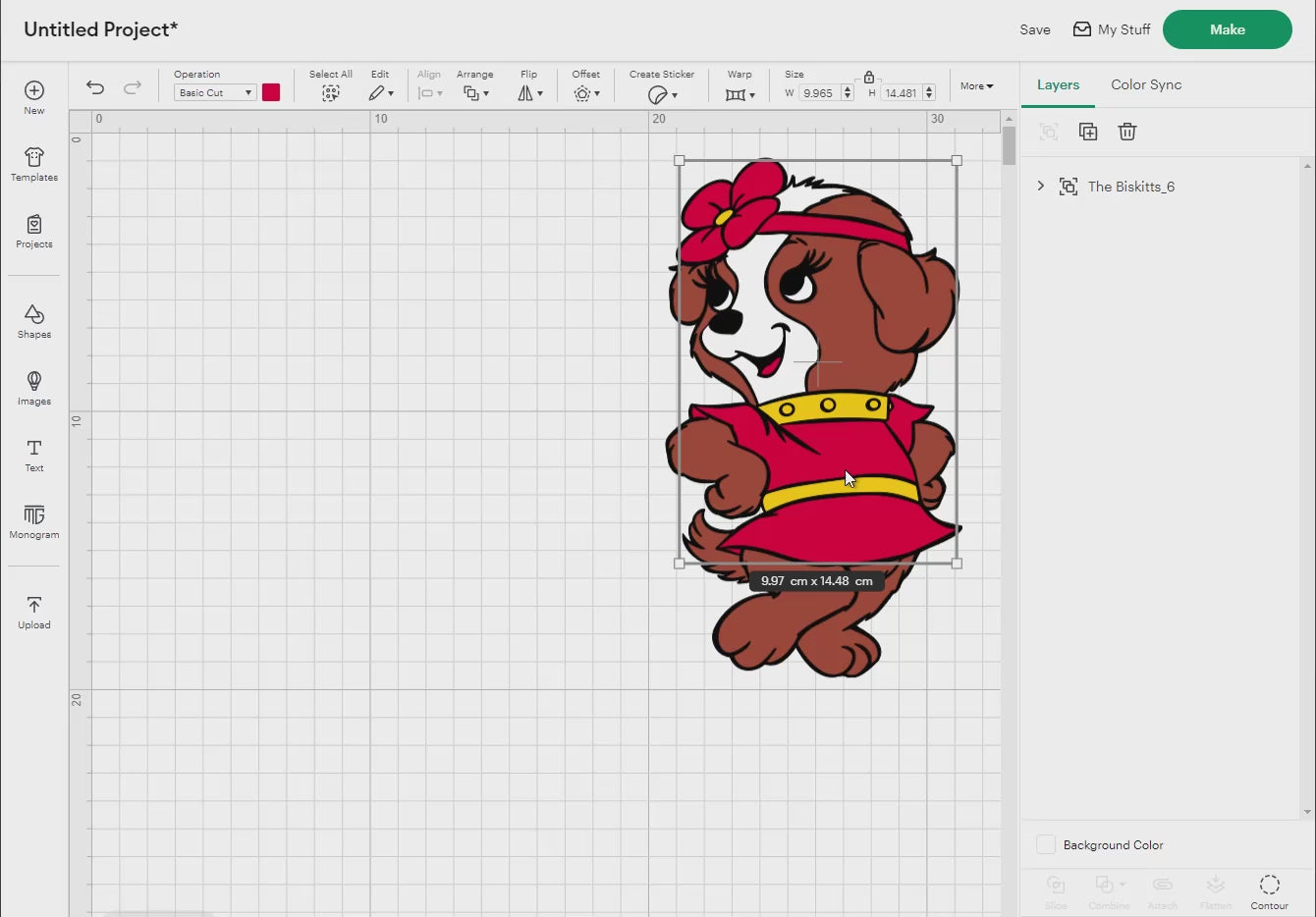Open the Align dropdown
This screenshot has height=917, width=1316.
[430, 93]
